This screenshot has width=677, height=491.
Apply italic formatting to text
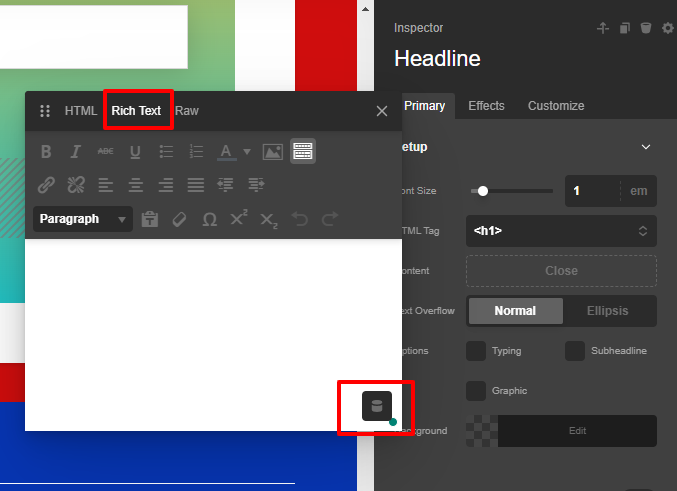pyautogui.click(x=75, y=152)
